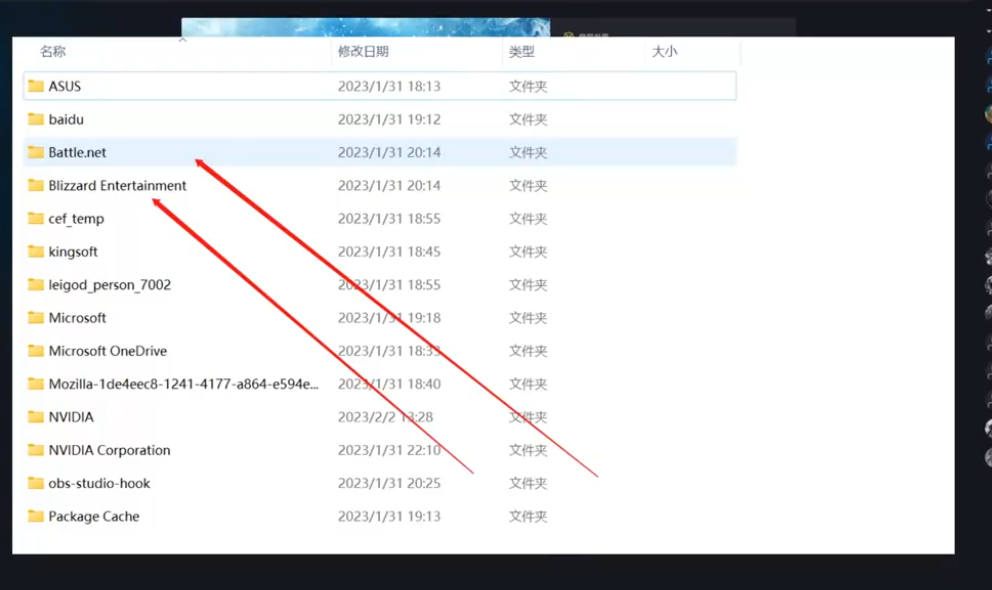Click the cef_temp folder icon
The width and height of the screenshot is (992, 590).
(x=36, y=218)
